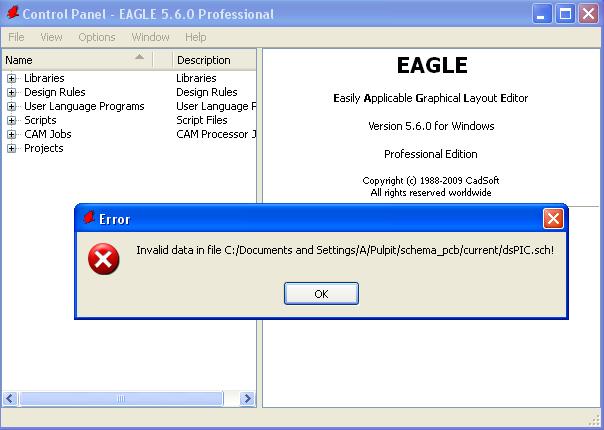Click the window resize grip at bottom corner
Screen dimensions: 604x430
pos(596,422)
